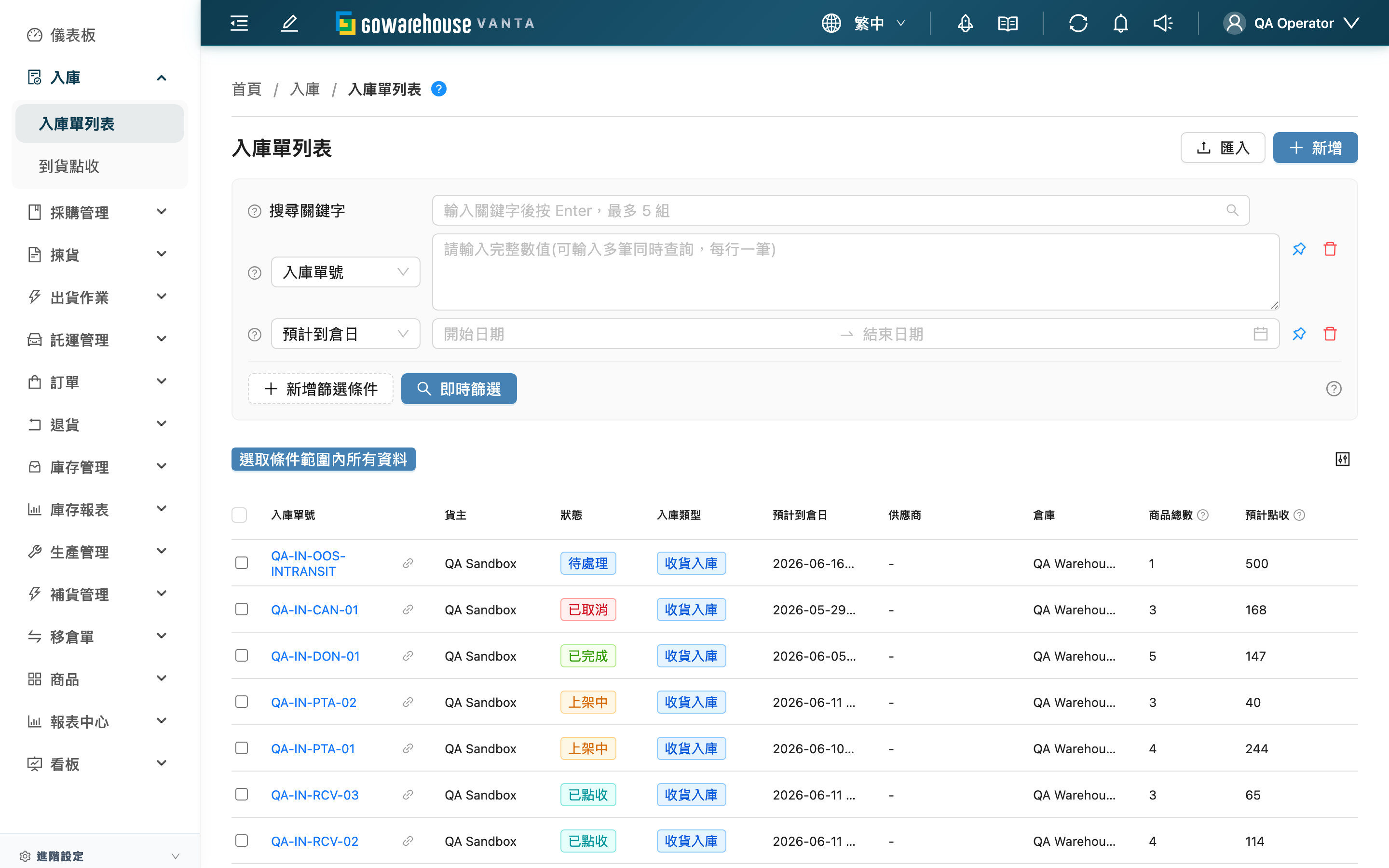
Task: Delete the 入庫單號 filter row
Action: tap(1330, 249)
